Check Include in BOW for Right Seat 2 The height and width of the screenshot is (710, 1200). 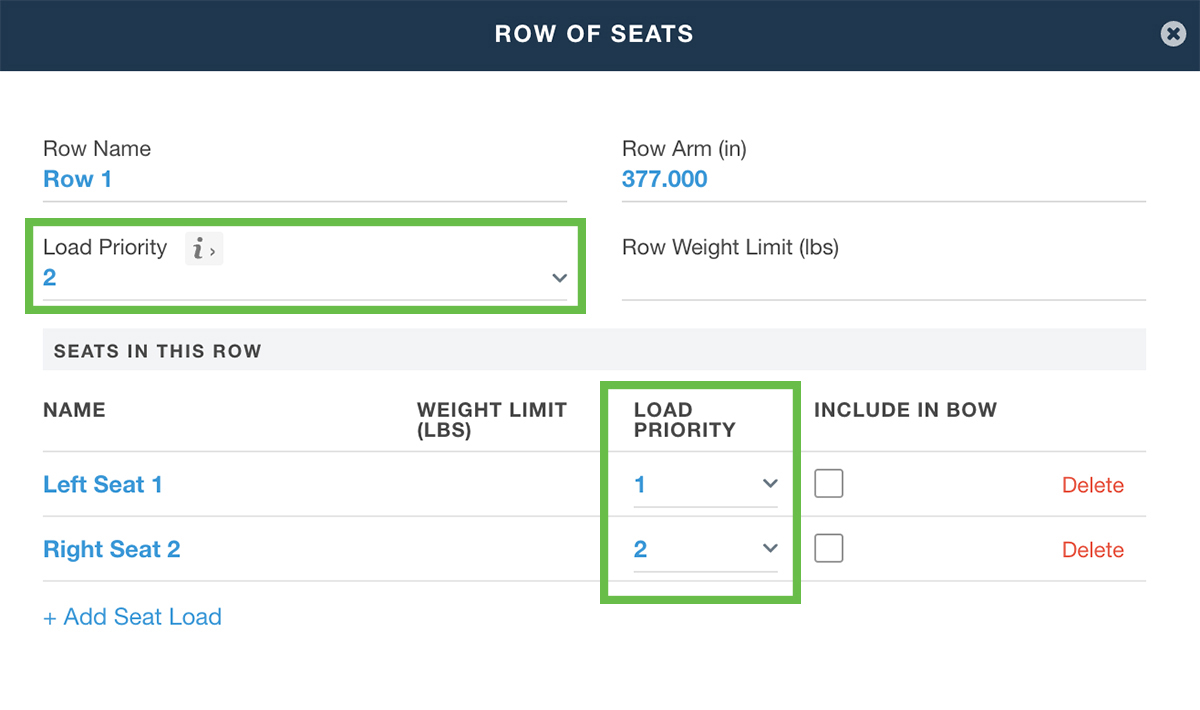pos(828,548)
